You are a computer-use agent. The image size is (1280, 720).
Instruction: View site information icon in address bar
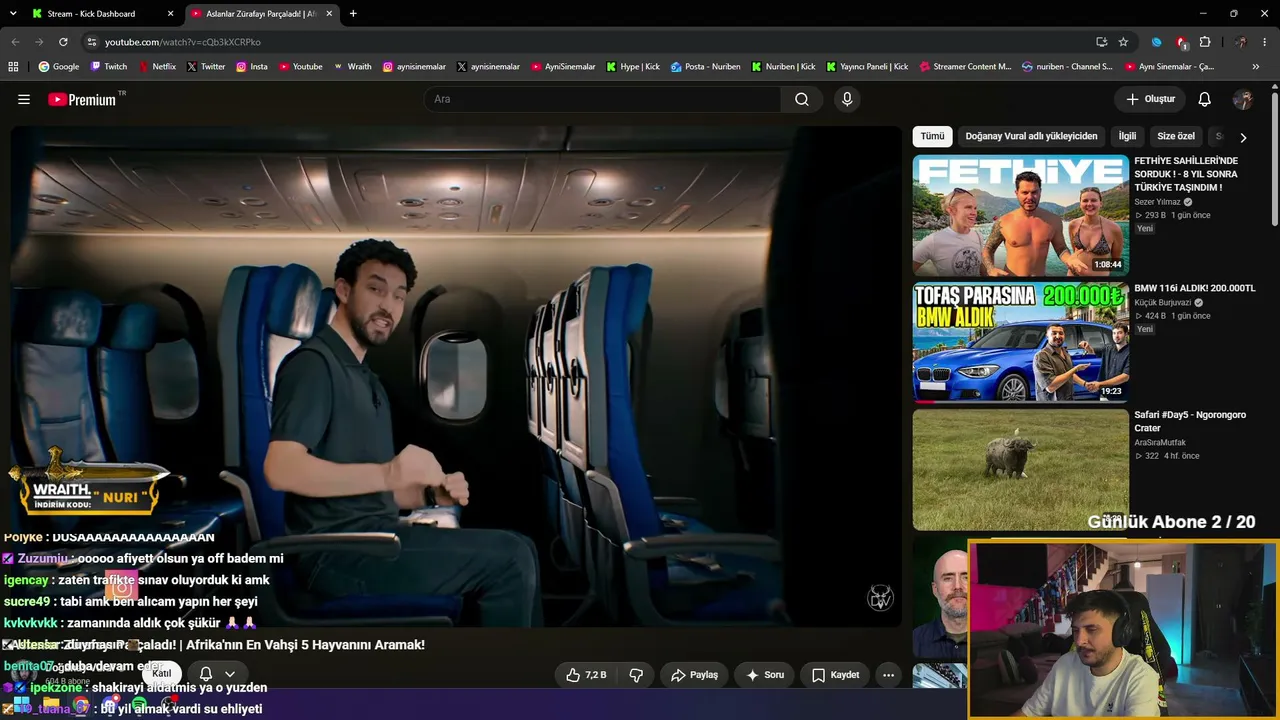coord(92,42)
